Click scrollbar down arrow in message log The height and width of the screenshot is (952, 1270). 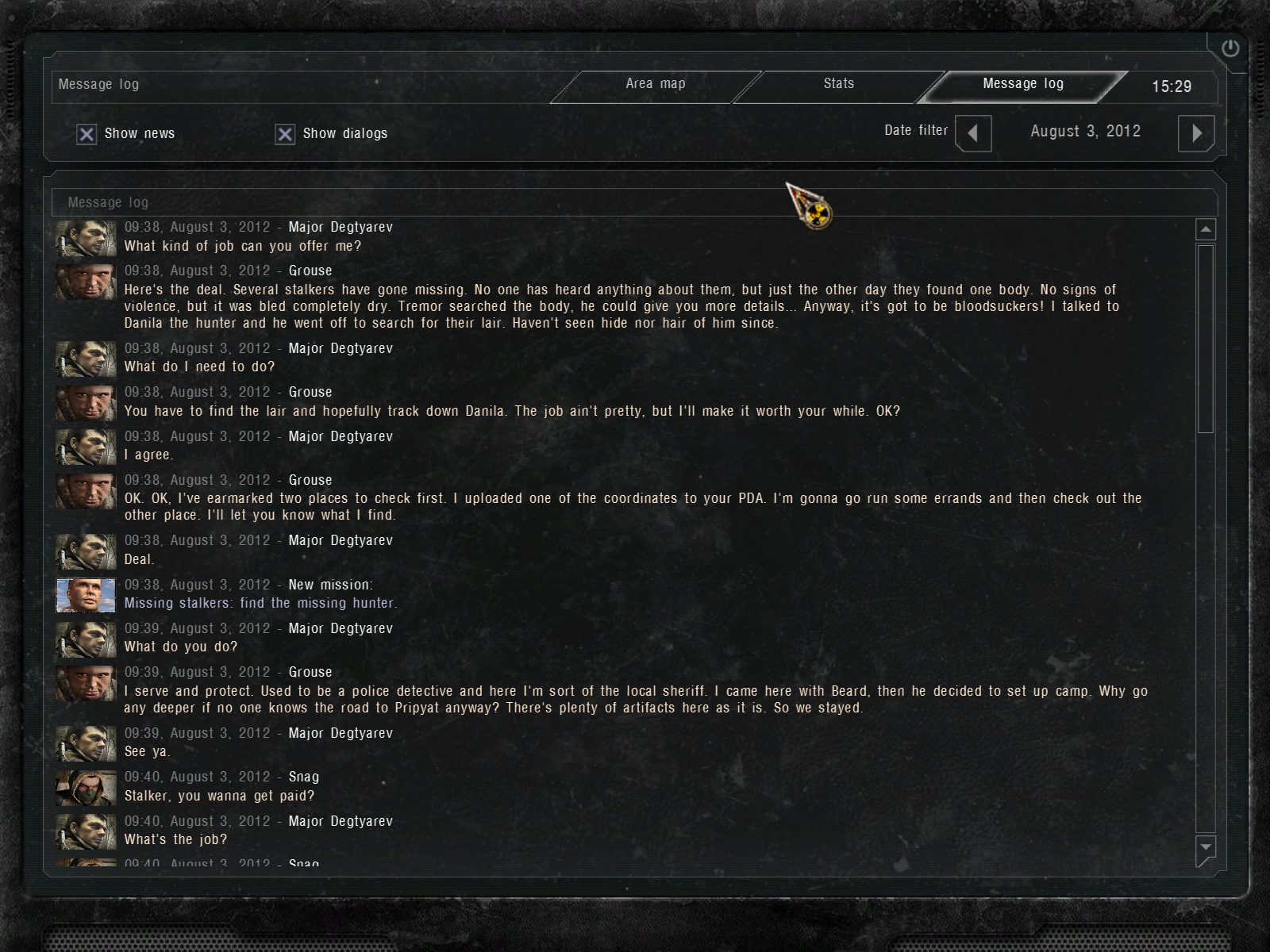click(x=1206, y=846)
